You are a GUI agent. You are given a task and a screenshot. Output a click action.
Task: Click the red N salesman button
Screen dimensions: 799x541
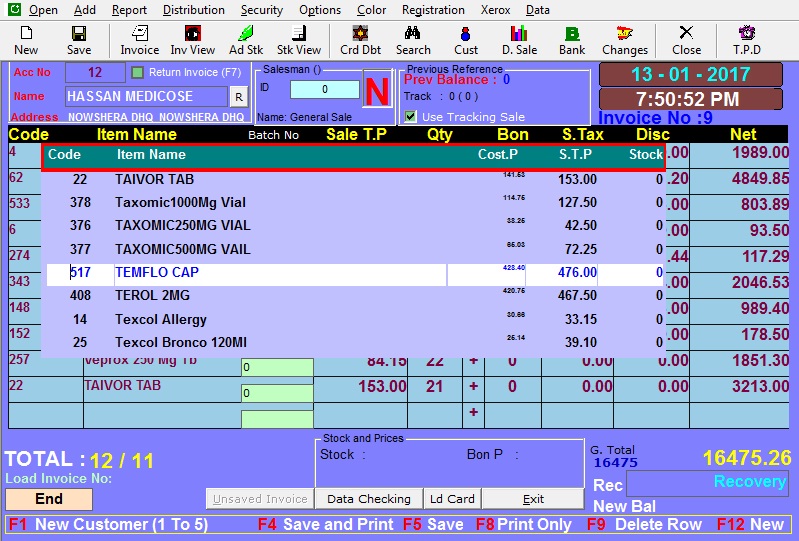point(377,90)
